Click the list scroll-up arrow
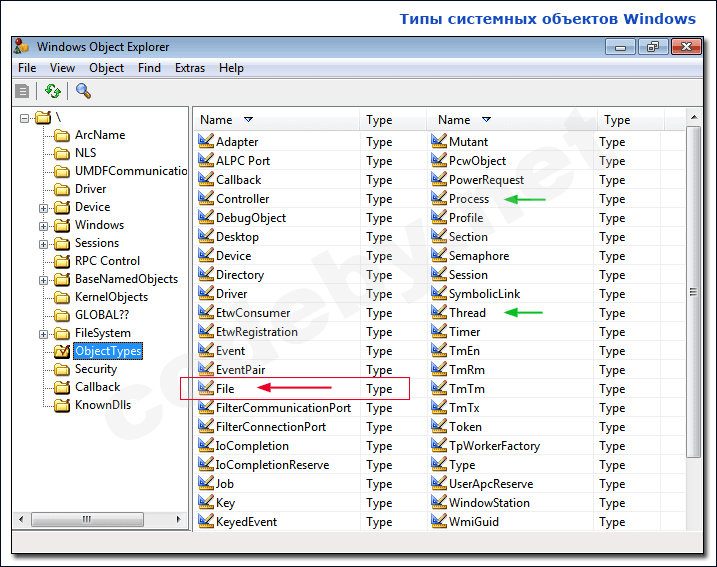The height and width of the screenshot is (567, 717). click(x=694, y=118)
